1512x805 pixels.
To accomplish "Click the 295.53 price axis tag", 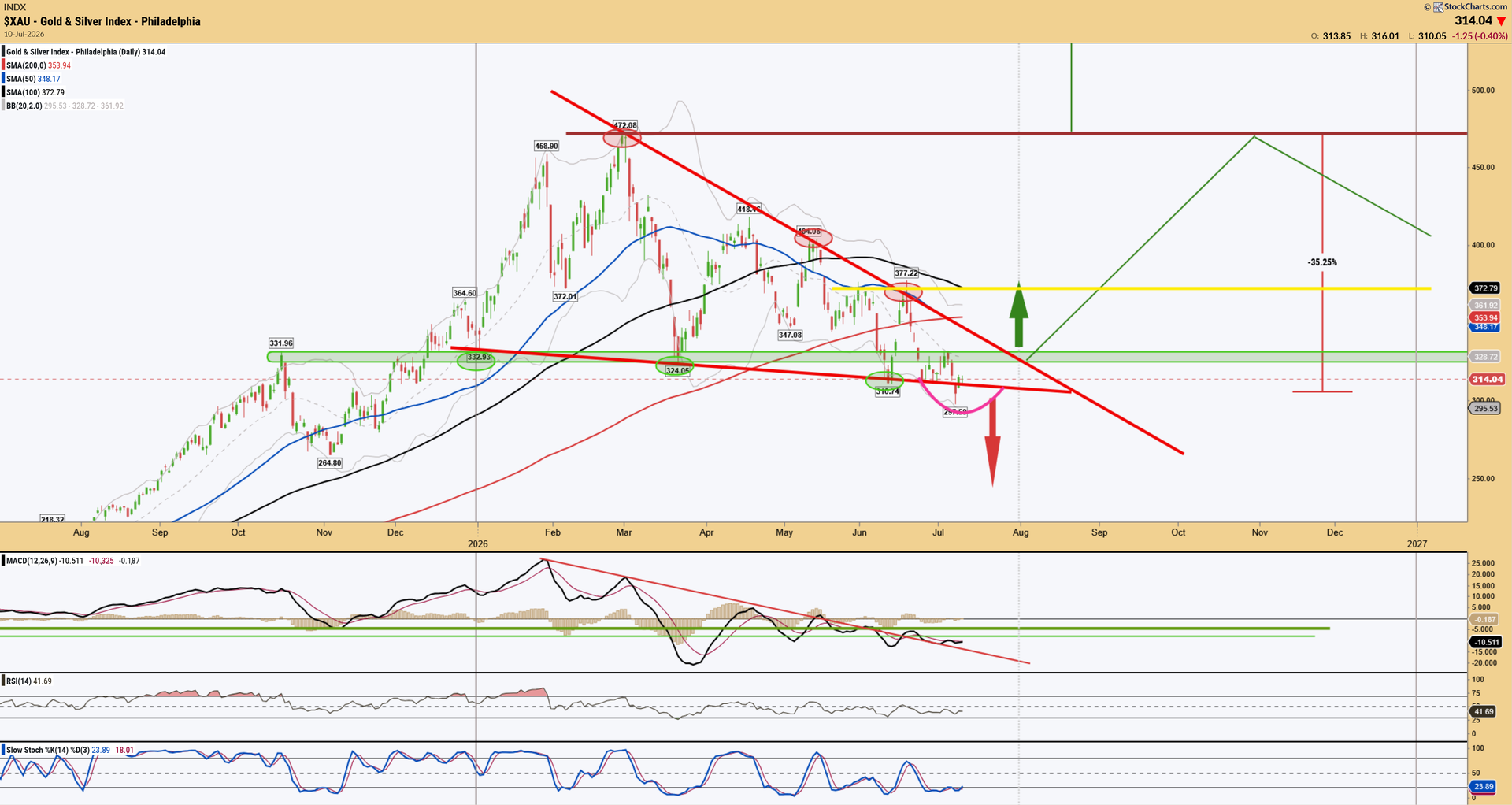I will [1485, 409].
